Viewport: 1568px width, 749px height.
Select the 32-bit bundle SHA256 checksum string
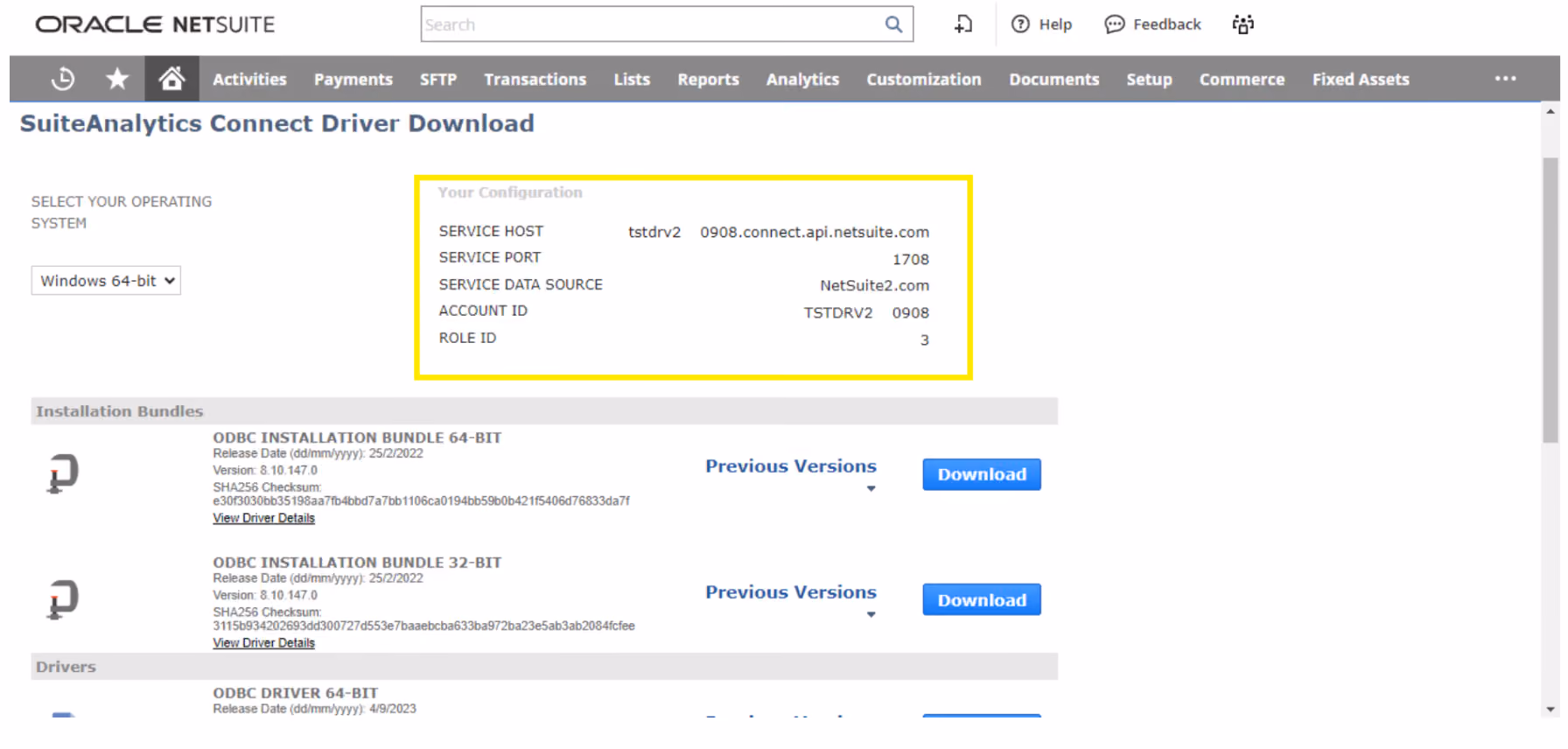click(x=423, y=626)
